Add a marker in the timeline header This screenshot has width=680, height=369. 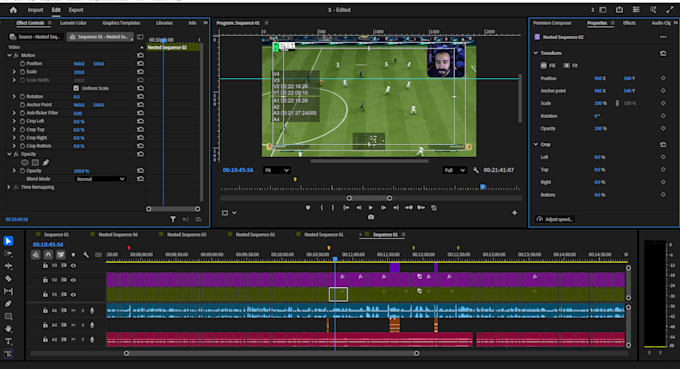point(73,255)
